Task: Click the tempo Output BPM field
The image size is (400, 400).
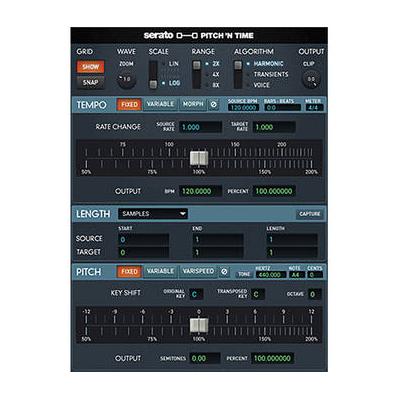Action: tap(201, 191)
